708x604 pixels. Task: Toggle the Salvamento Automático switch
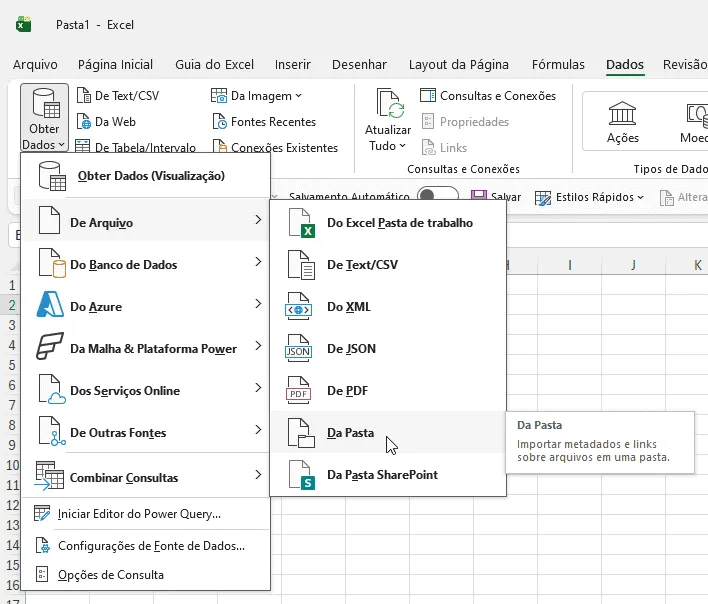point(438,195)
